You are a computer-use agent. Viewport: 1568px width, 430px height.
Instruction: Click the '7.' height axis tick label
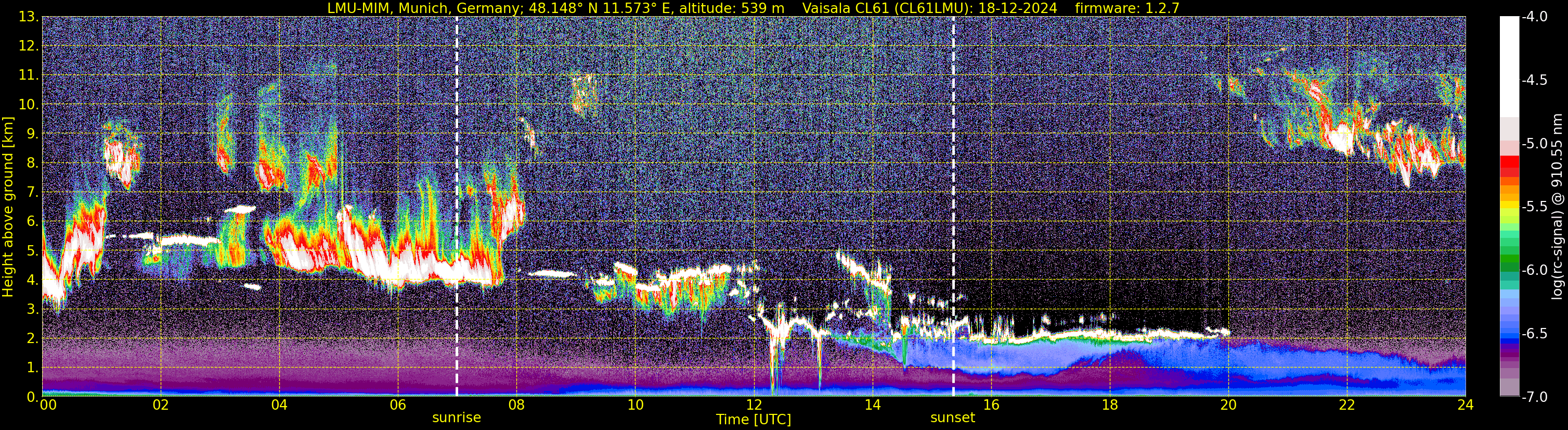point(32,192)
